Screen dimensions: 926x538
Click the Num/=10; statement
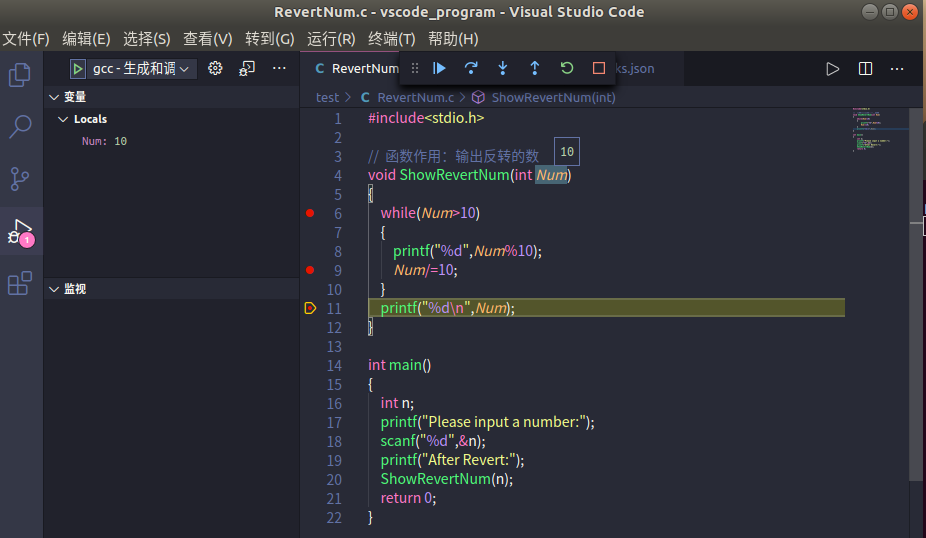(425, 270)
